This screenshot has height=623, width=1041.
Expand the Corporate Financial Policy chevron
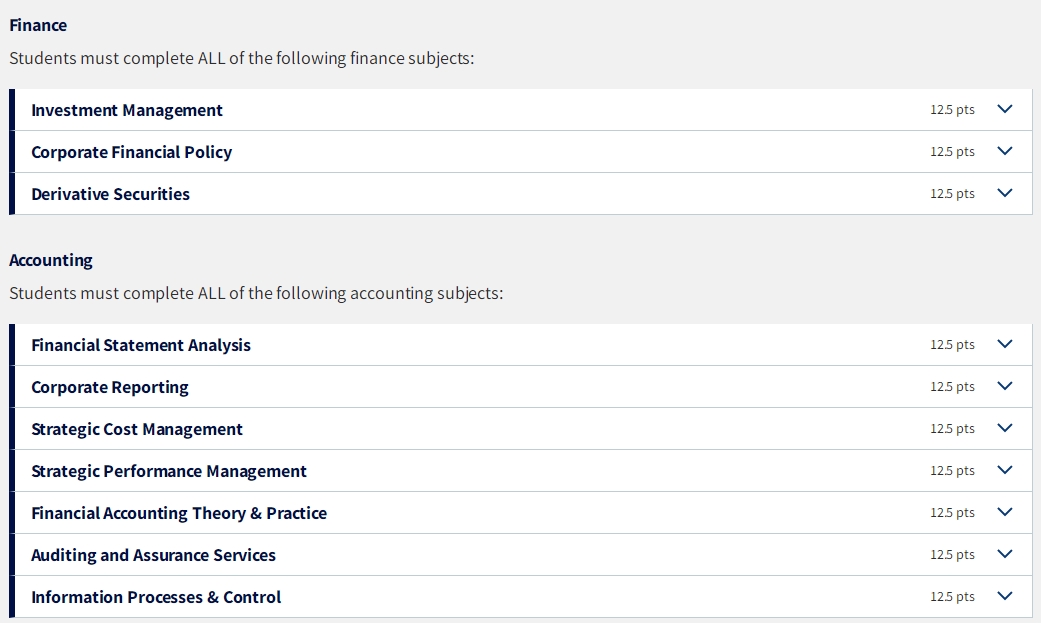coord(1005,151)
